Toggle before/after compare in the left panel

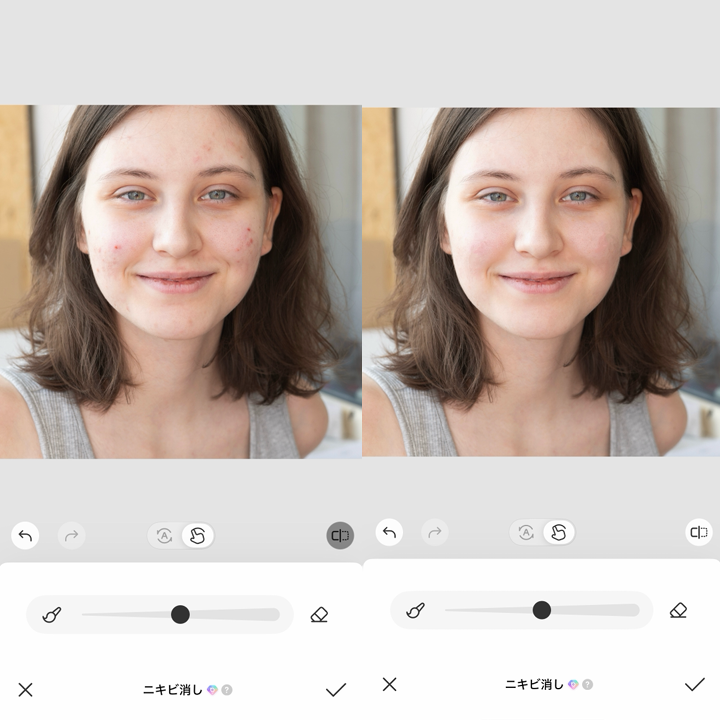coord(340,536)
